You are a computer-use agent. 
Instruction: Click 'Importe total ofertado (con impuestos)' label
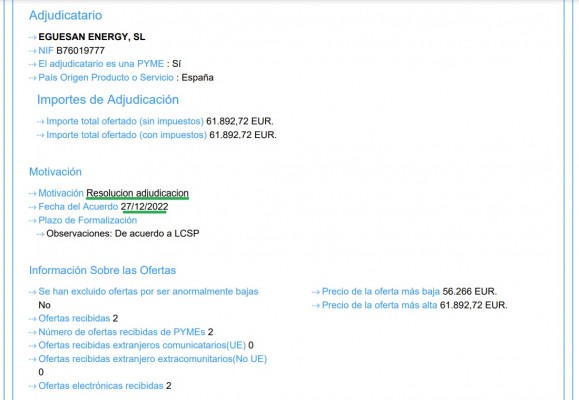(126, 135)
